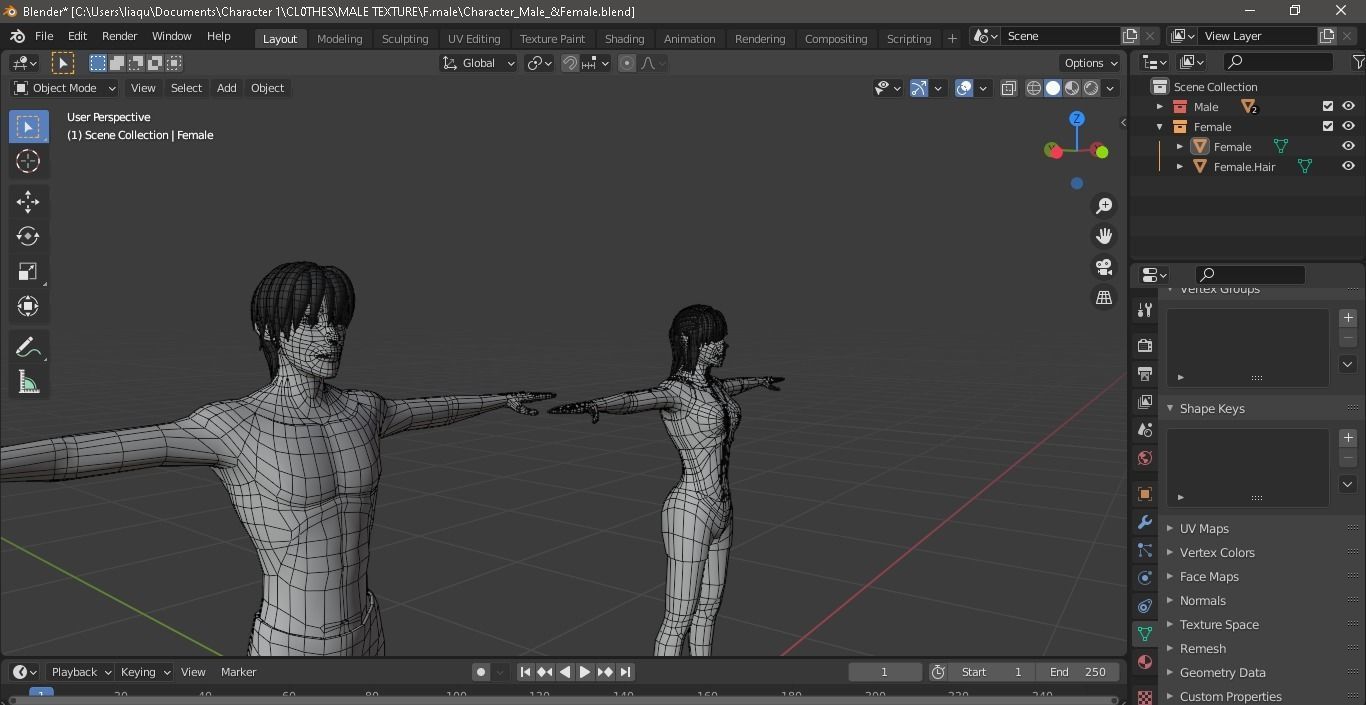Pick the Annotate pencil tool
The height and width of the screenshot is (705, 1366).
(28, 347)
